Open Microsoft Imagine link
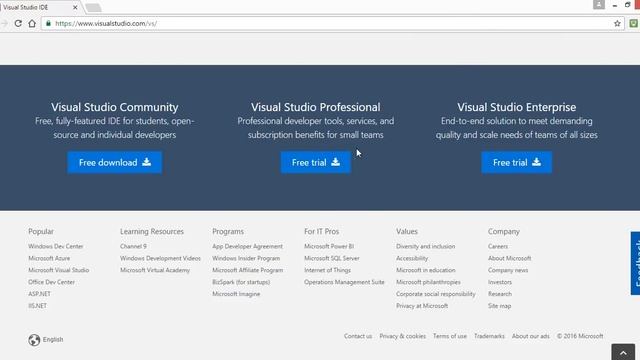The image size is (640, 360). (236, 294)
